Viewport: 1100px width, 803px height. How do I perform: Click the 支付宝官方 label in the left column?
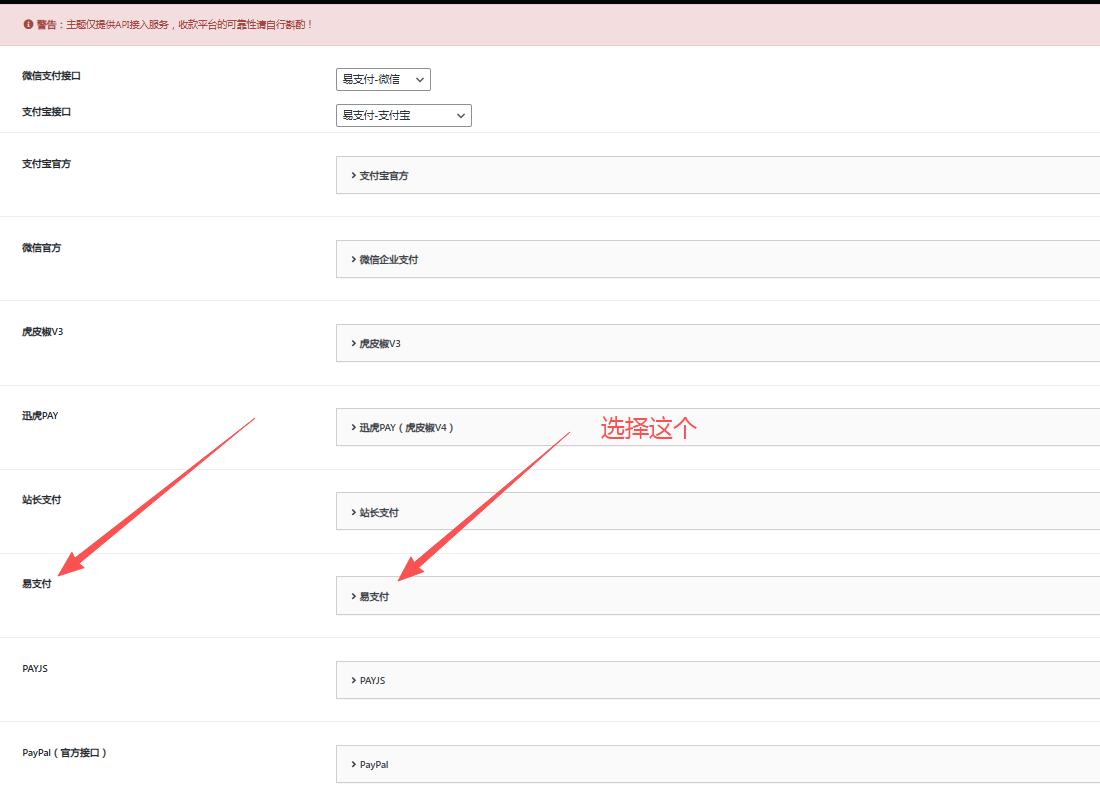coord(47,163)
